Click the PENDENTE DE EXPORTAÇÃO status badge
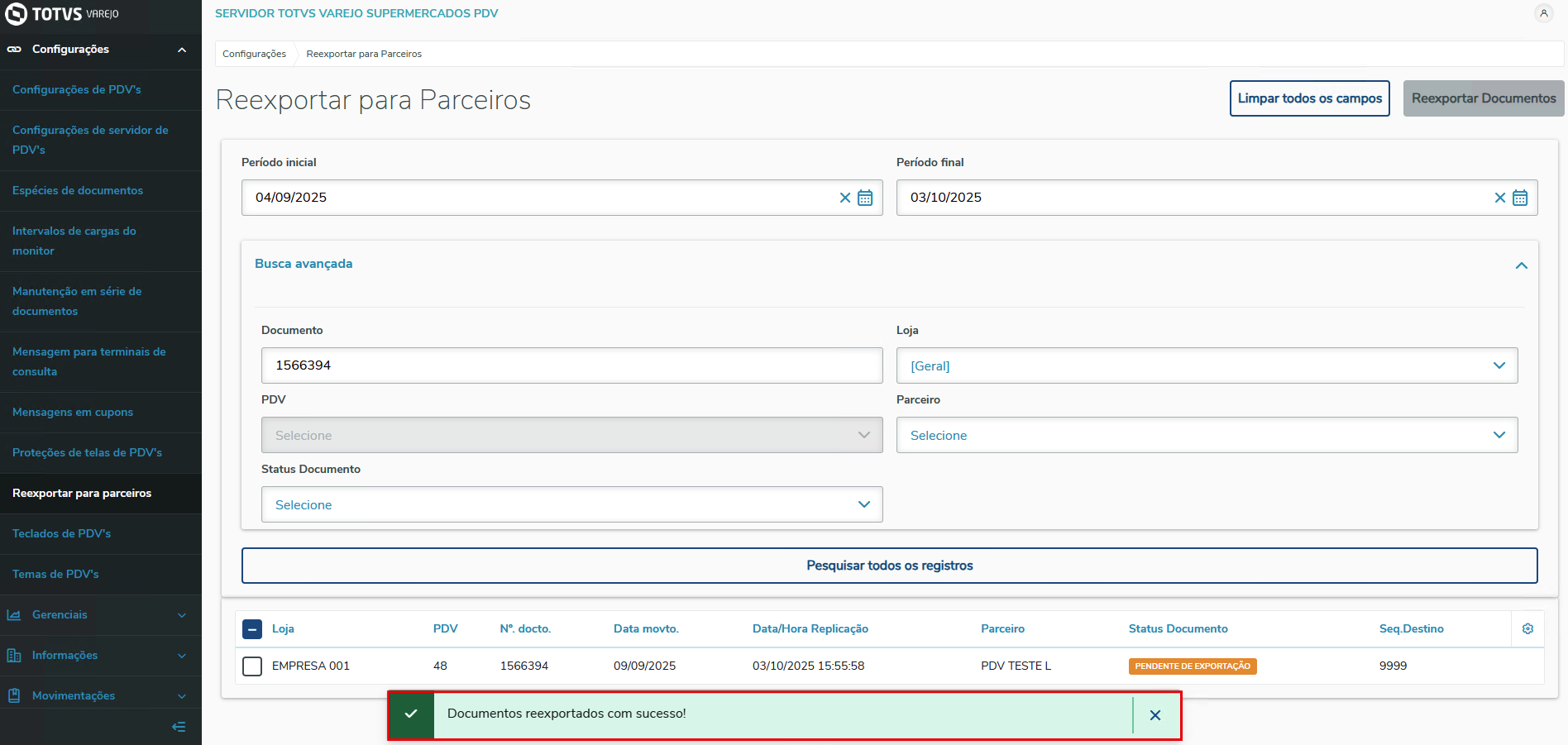The width and height of the screenshot is (1568, 745). (1193, 666)
